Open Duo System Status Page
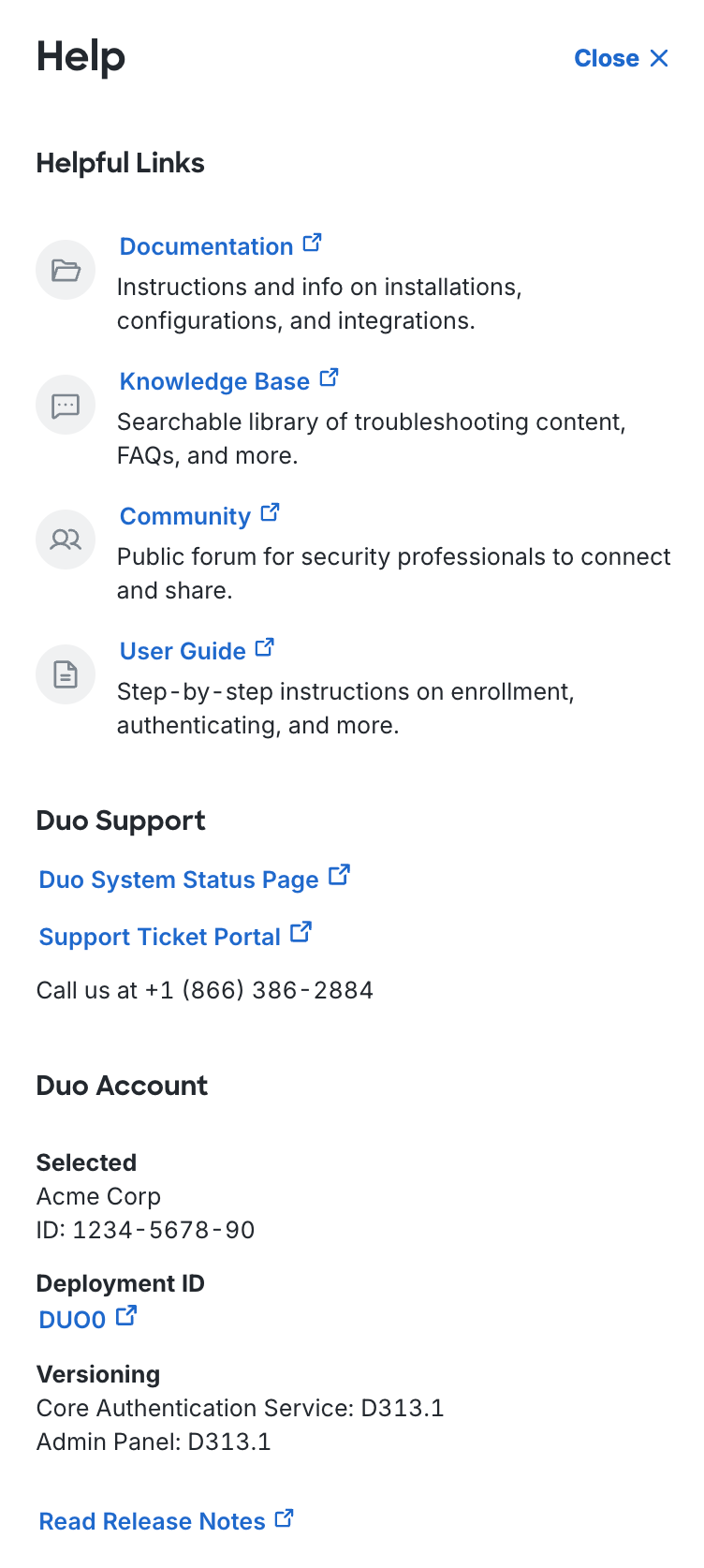Viewport: 704px width, 1568px height. pos(179,880)
